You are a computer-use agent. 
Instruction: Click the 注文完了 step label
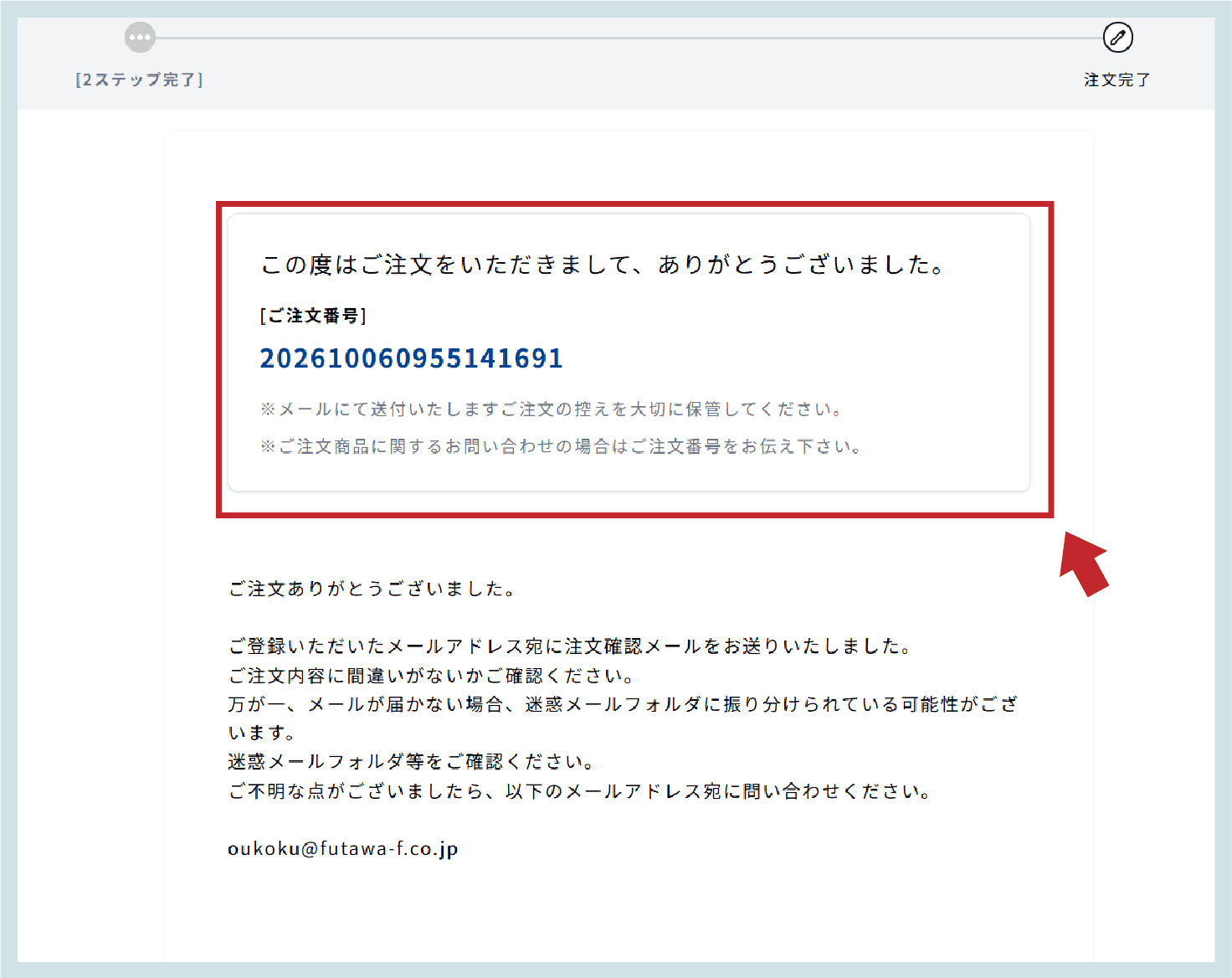[x=1117, y=80]
